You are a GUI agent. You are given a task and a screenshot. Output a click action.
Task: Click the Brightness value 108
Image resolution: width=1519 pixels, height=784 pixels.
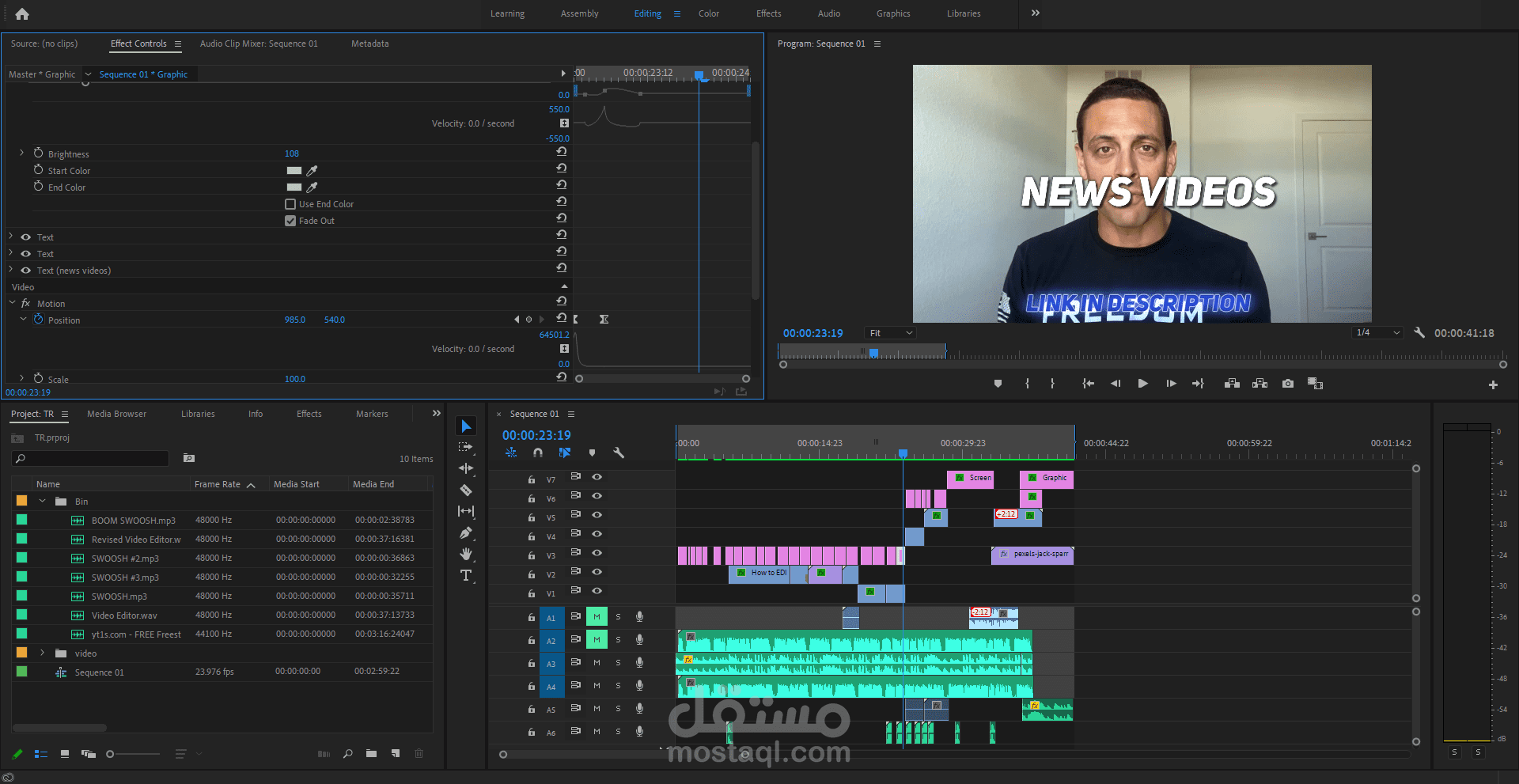pos(292,153)
